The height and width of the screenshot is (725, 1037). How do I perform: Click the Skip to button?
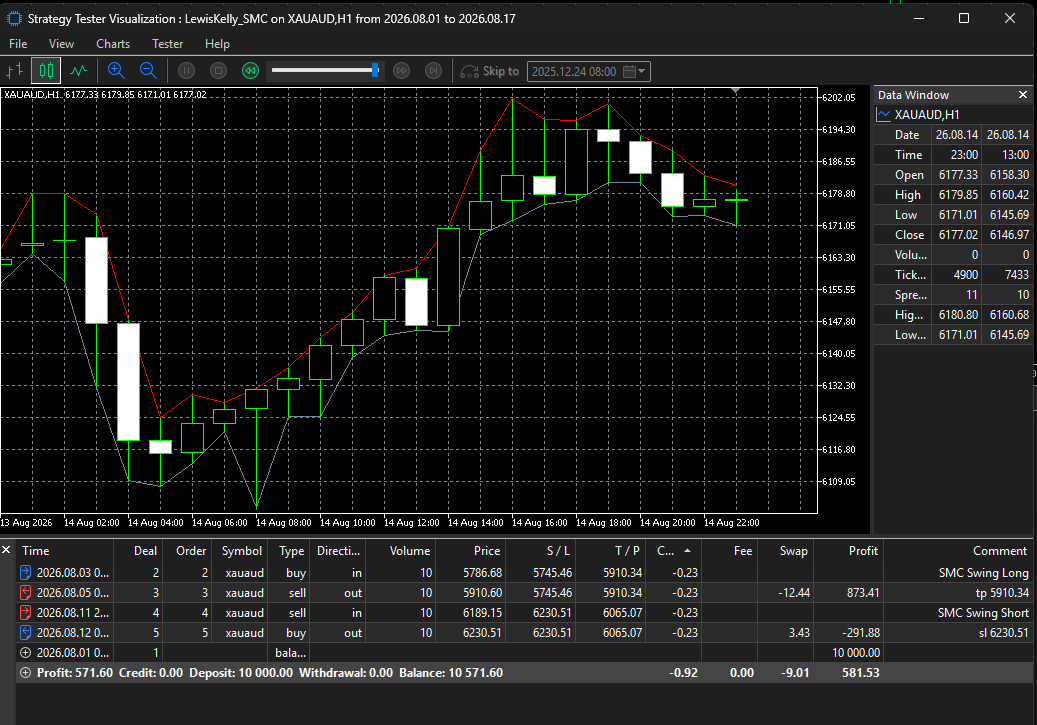489,71
